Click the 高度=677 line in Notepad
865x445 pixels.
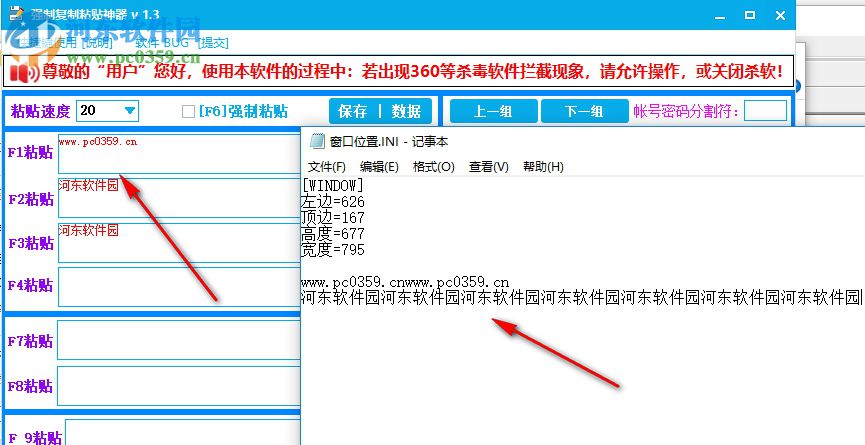[x=333, y=233]
